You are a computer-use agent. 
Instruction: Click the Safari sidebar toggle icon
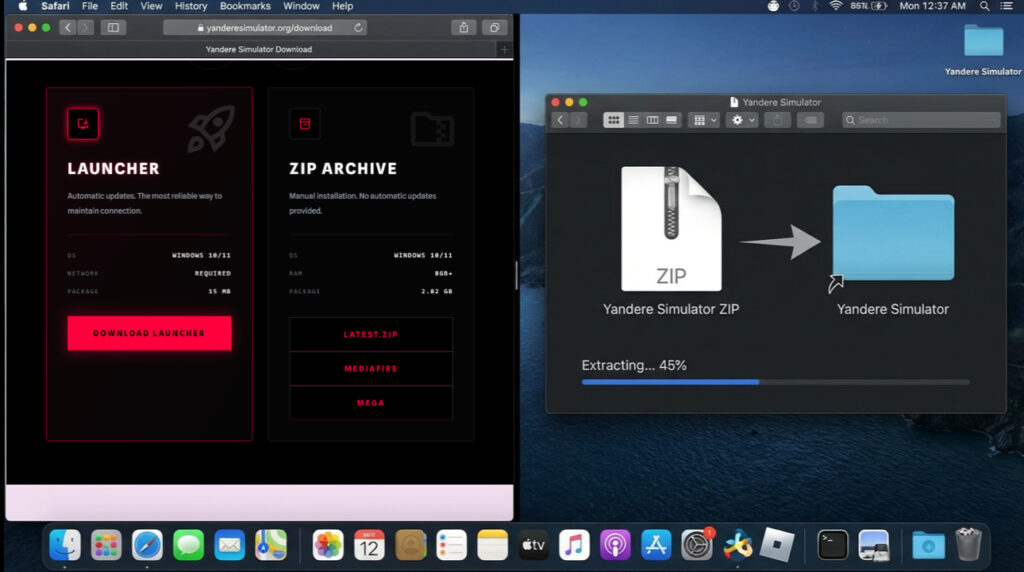113,27
